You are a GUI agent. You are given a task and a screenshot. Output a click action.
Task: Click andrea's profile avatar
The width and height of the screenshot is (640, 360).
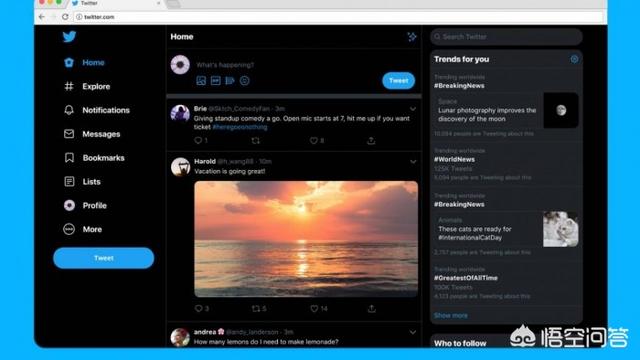click(x=180, y=337)
